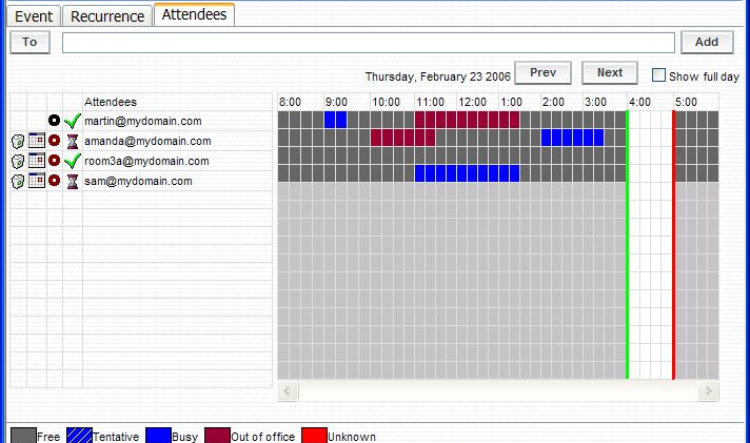Select attendee room3a@mydomain.com

coord(146,161)
